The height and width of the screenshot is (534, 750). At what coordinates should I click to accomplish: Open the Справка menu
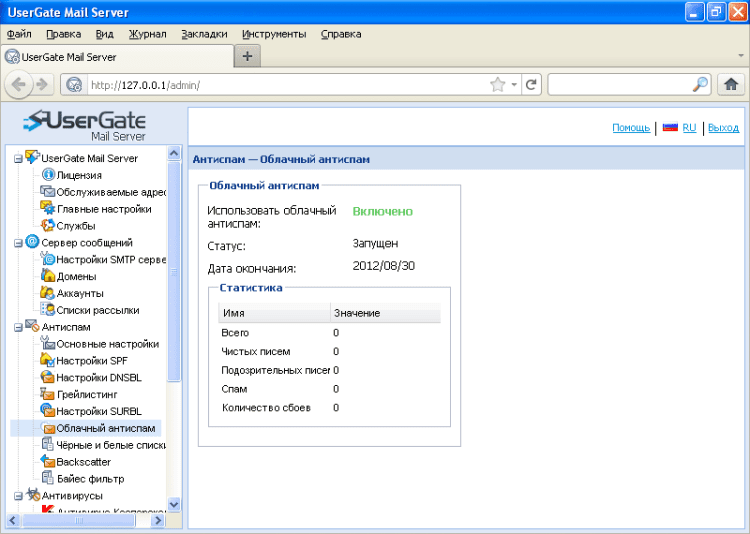click(341, 34)
